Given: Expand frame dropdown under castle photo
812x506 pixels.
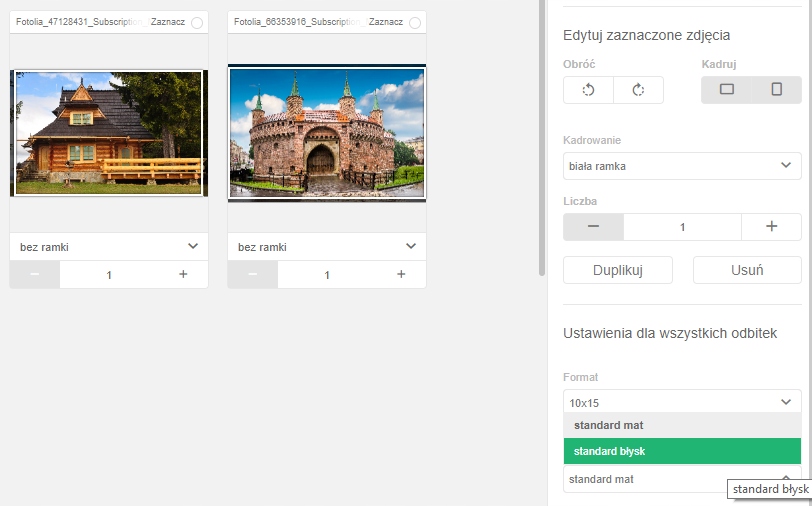Looking at the screenshot, I should click(x=327, y=246).
